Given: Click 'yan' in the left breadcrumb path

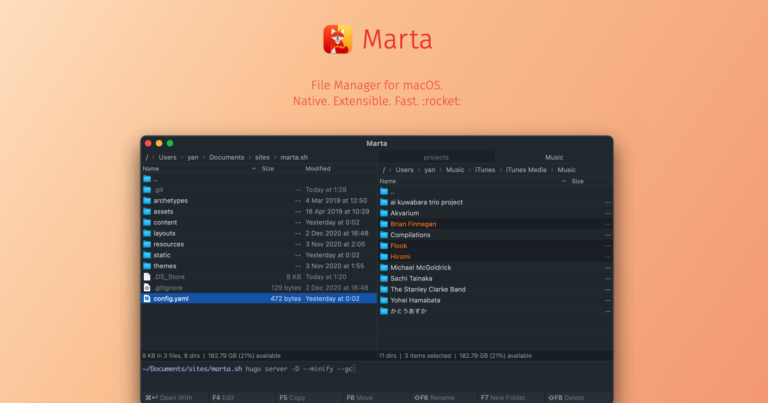Looking at the screenshot, I should coord(192,157).
